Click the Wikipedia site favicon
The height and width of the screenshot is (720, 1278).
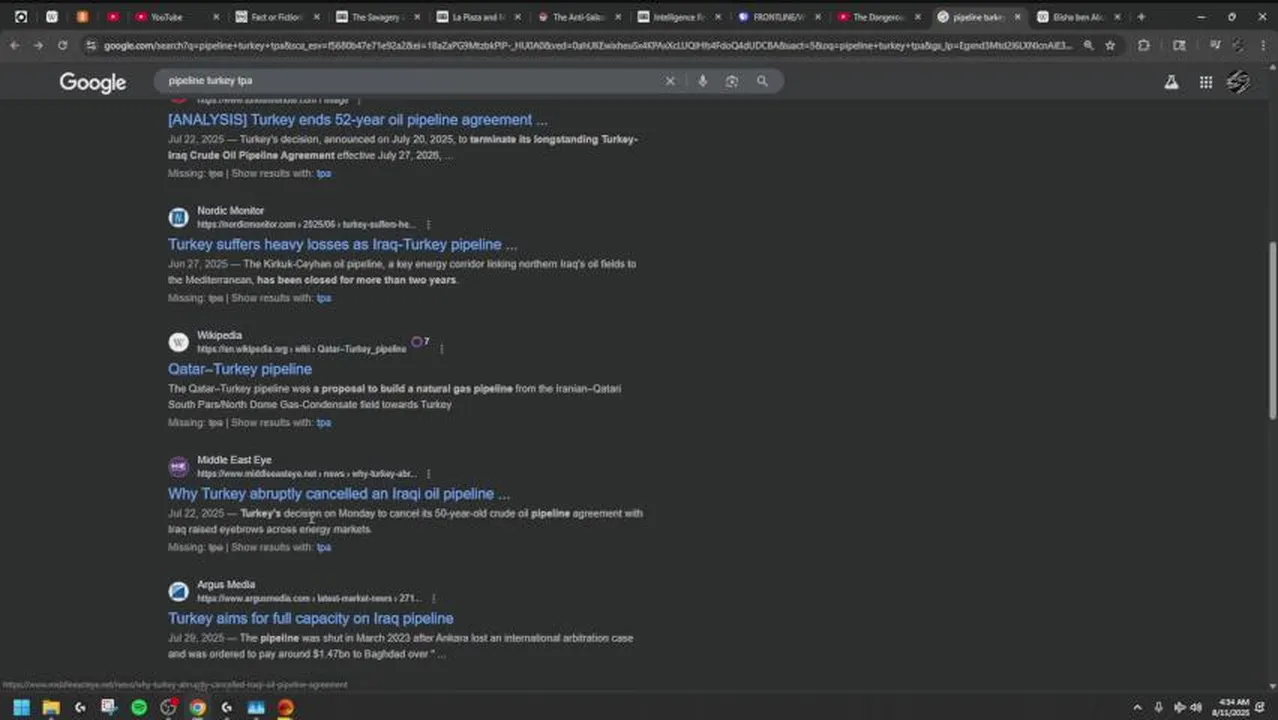click(x=178, y=342)
